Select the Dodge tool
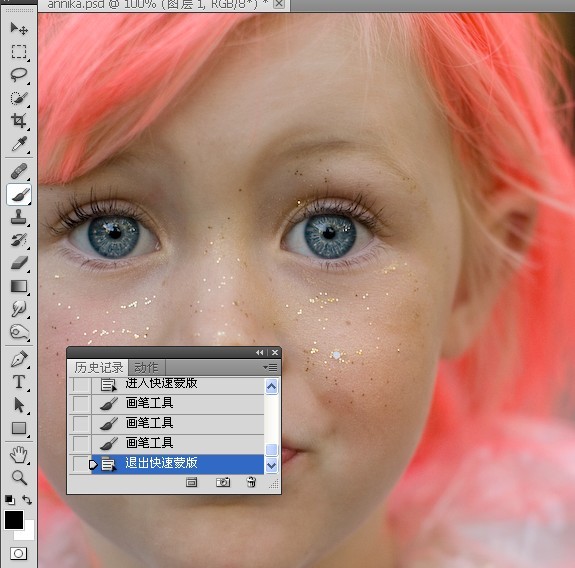The image size is (575, 568). [x=19, y=332]
